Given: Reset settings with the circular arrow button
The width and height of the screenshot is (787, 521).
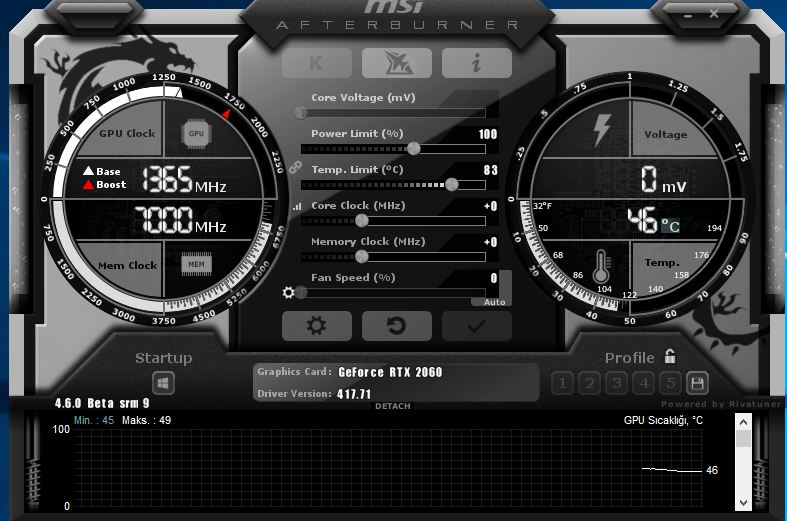Looking at the screenshot, I should (x=397, y=326).
